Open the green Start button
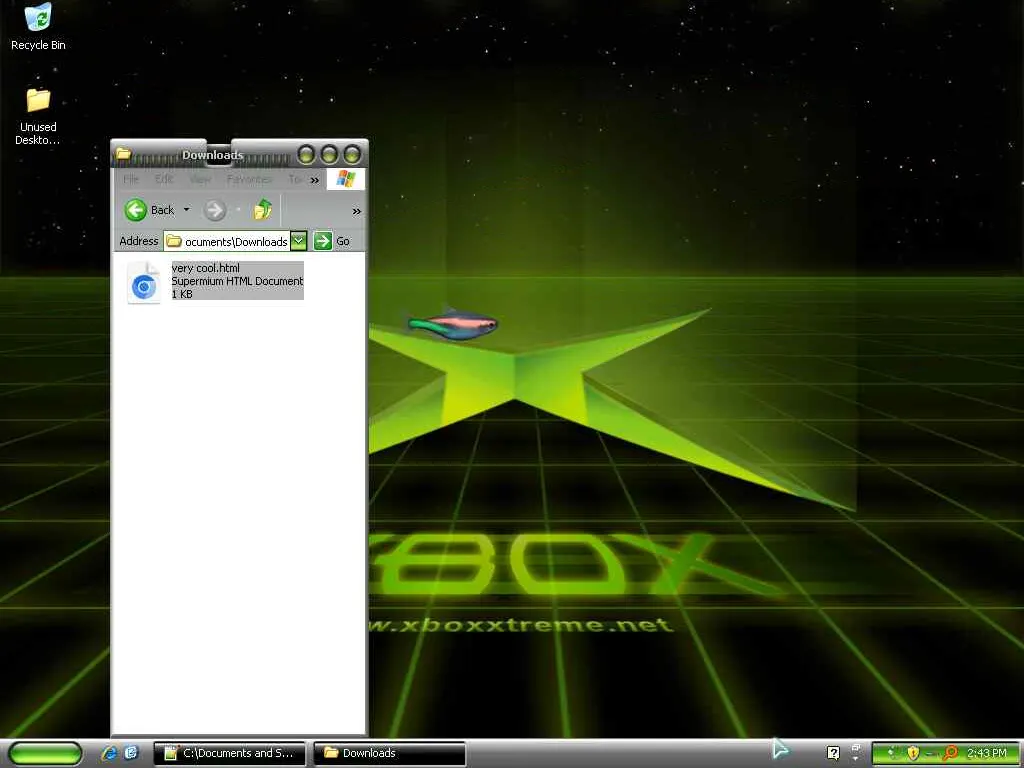Viewport: 1024px width, 768px height. 45,753
